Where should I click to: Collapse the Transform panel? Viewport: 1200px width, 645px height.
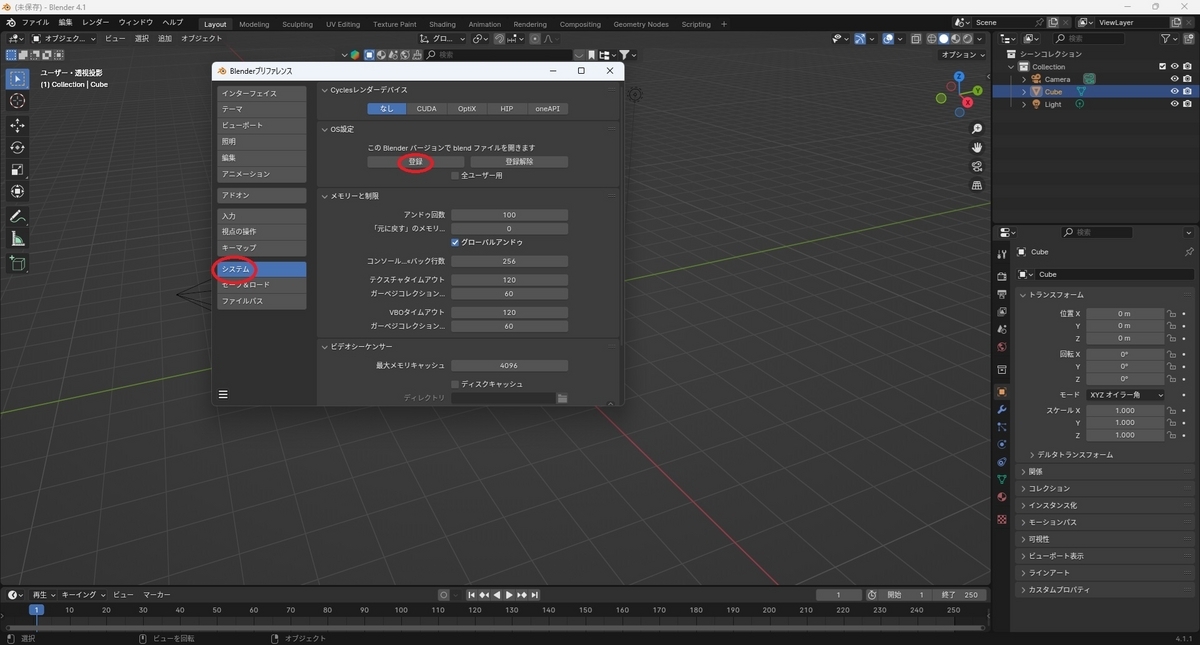[x=1023, y=295]
